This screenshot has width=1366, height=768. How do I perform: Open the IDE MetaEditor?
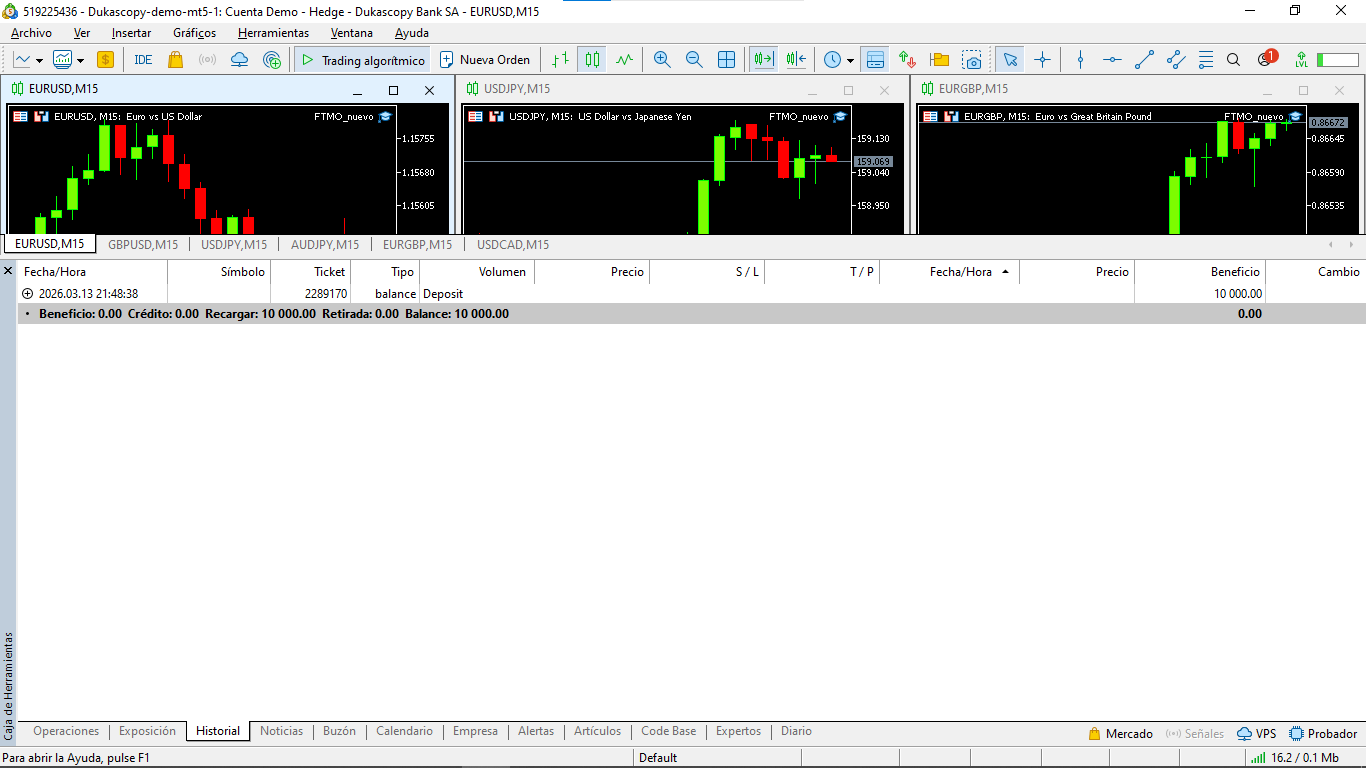143,60
